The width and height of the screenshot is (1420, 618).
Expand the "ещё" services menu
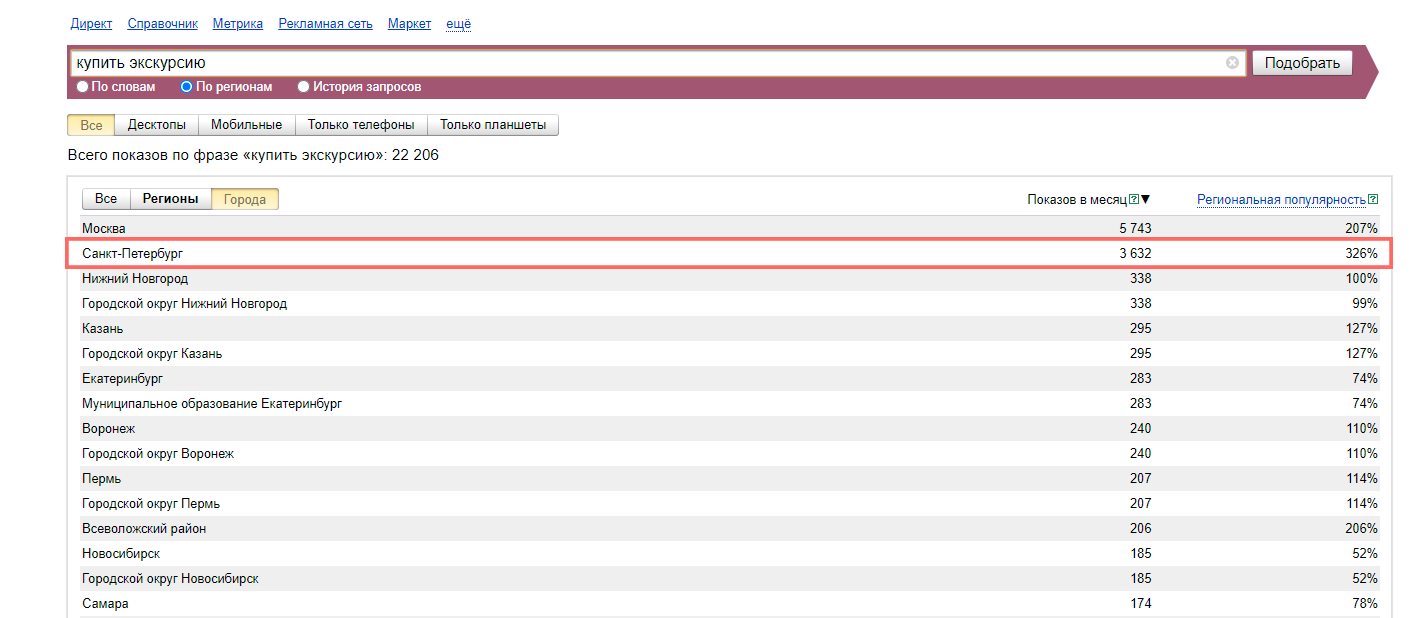click(459, 24)
